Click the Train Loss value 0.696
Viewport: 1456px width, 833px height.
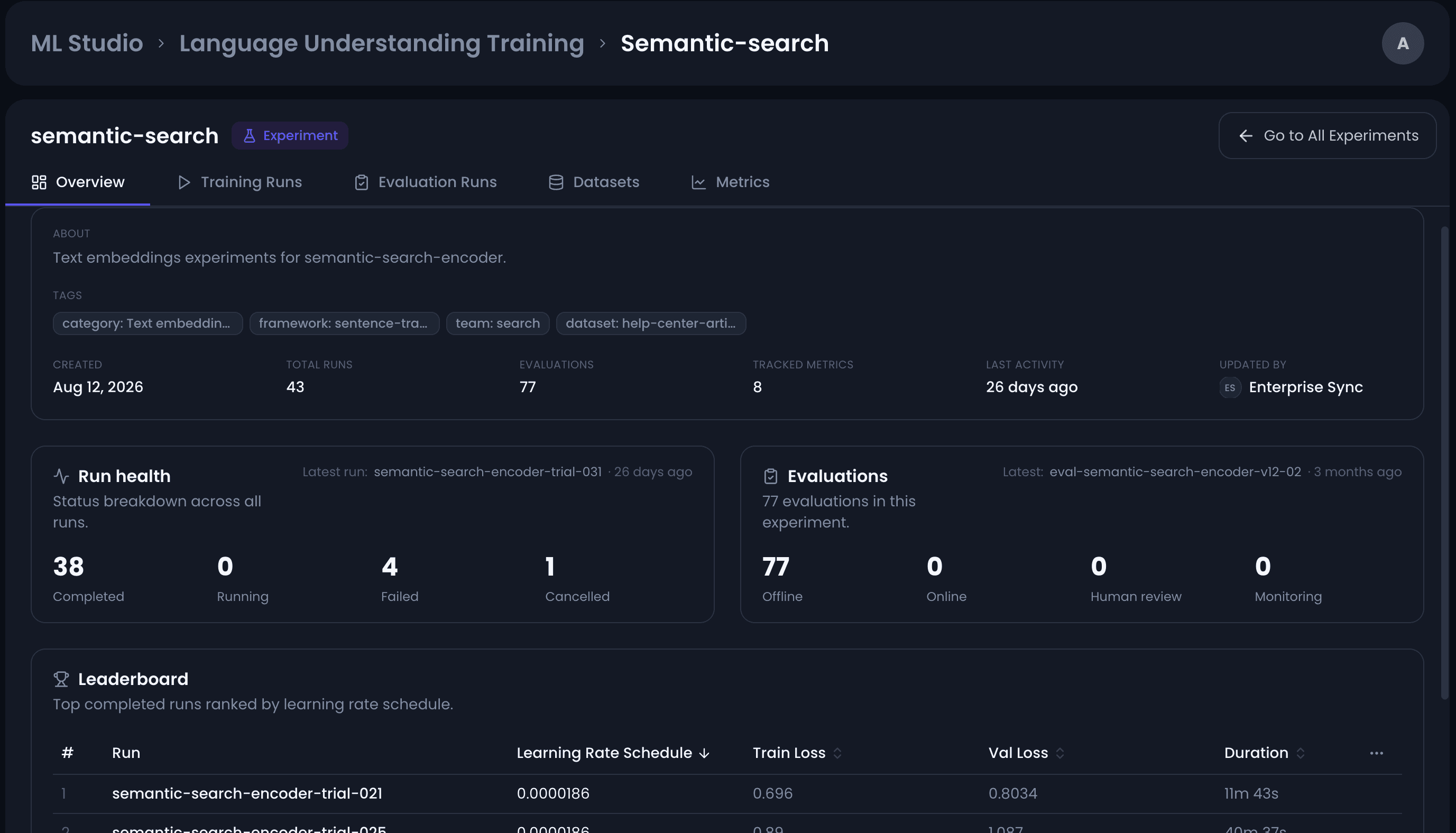772,793
